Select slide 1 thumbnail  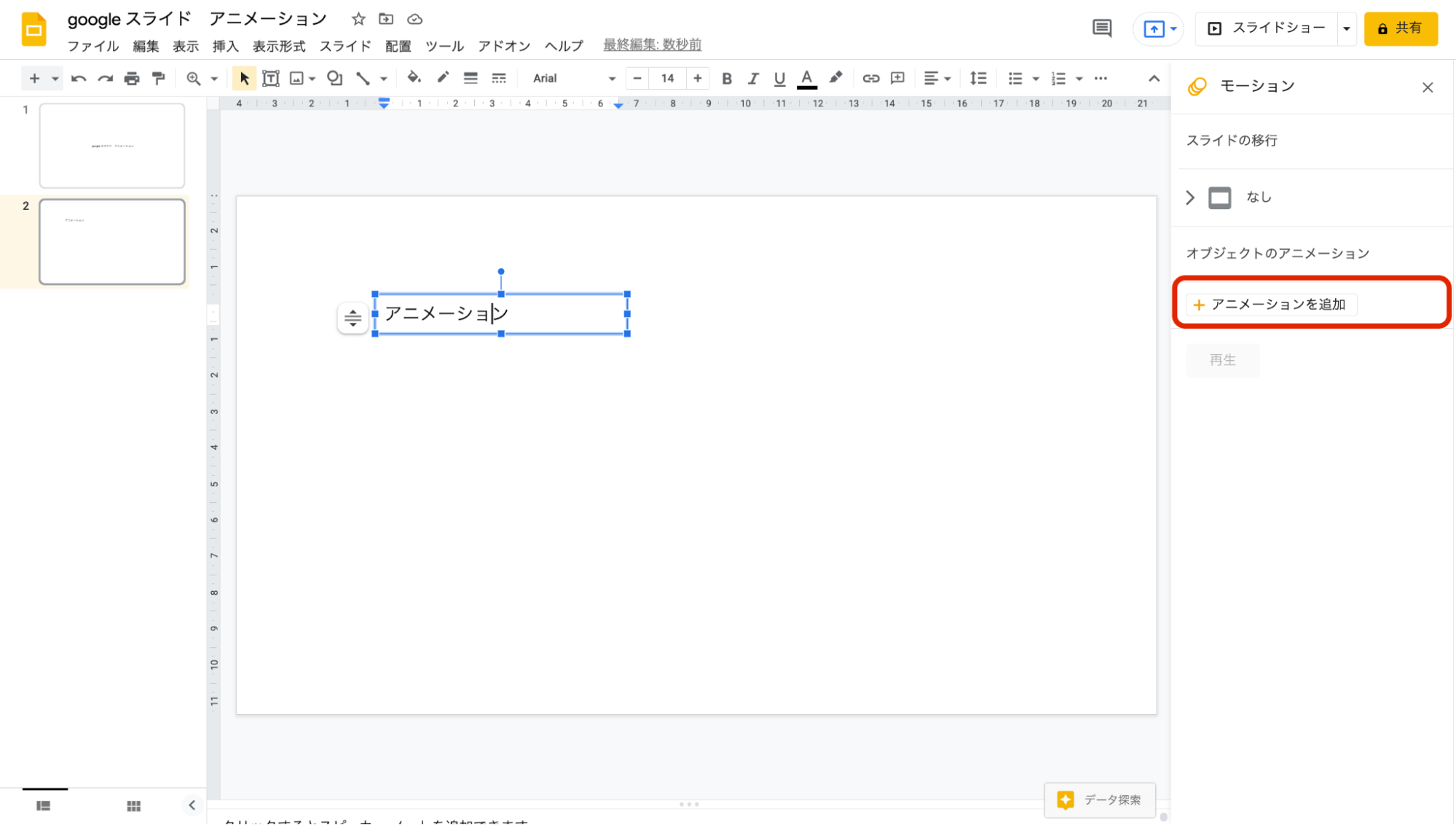[112, 145]
